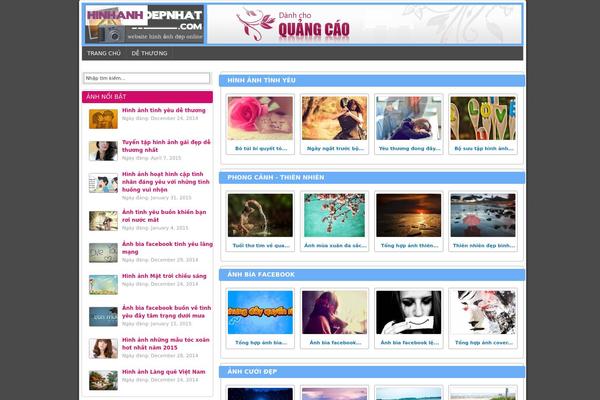Click sidebar thumbnail beside Tuyển tập hình ảnh gái đẹp
This screenshot has width=600, height=400.
(103, 151)
